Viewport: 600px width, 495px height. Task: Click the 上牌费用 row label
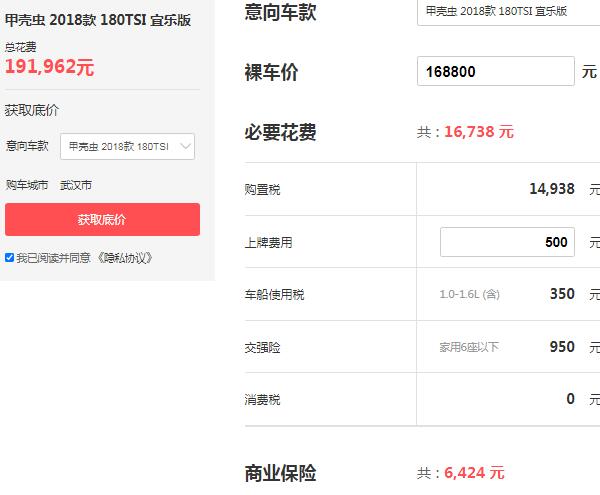click(269, 242)
